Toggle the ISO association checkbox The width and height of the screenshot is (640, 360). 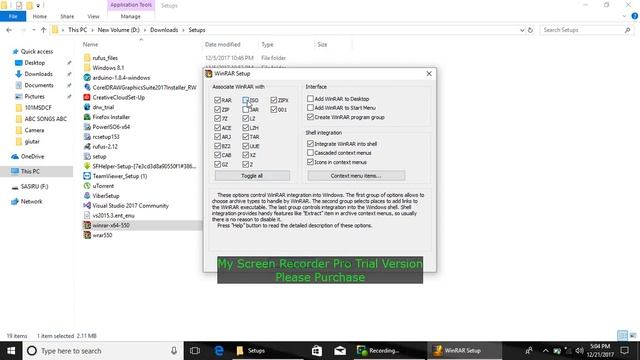tap(246, 100)
